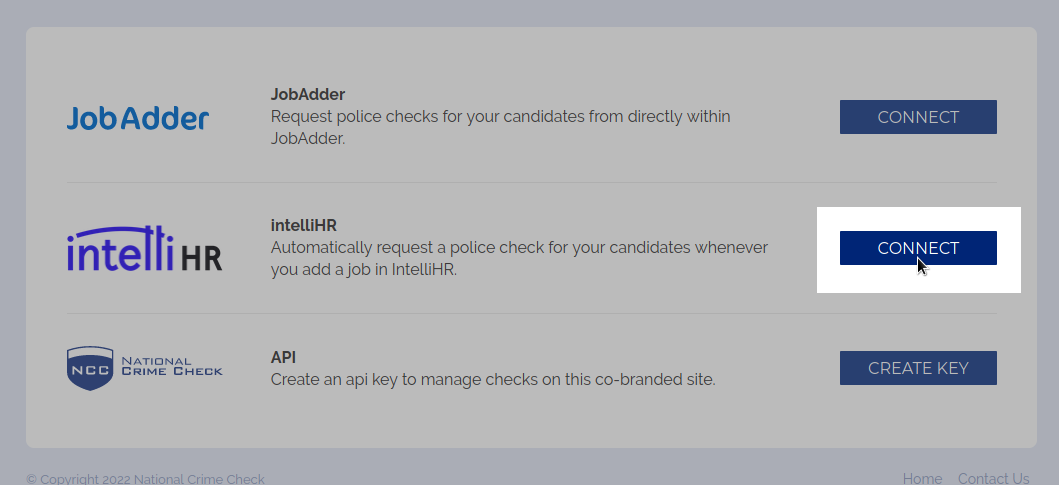Click the intelliHR logo

(144, 250)
